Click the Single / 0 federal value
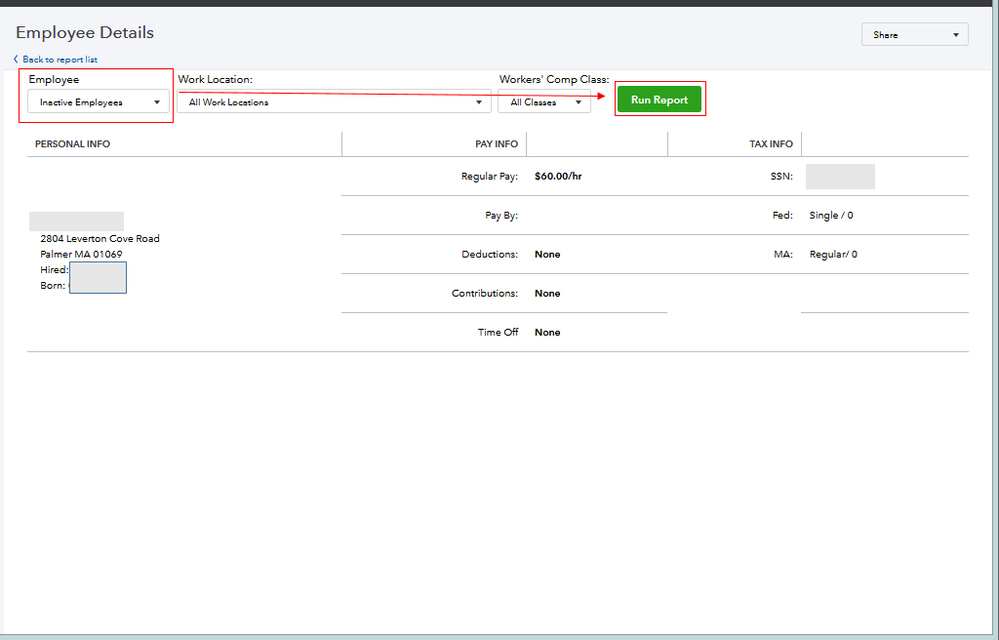Screen dimensions: 999x640 [831, 215]
